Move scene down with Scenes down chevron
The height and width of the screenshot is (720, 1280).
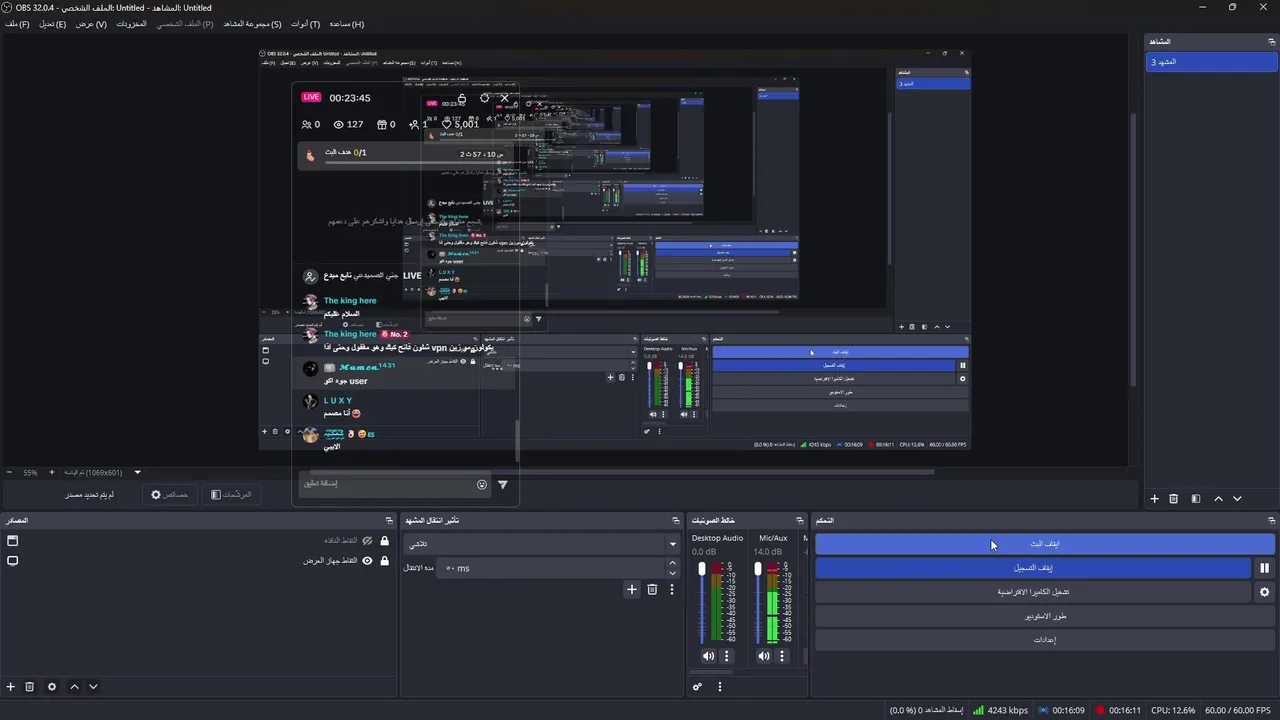pos(1237,499)
